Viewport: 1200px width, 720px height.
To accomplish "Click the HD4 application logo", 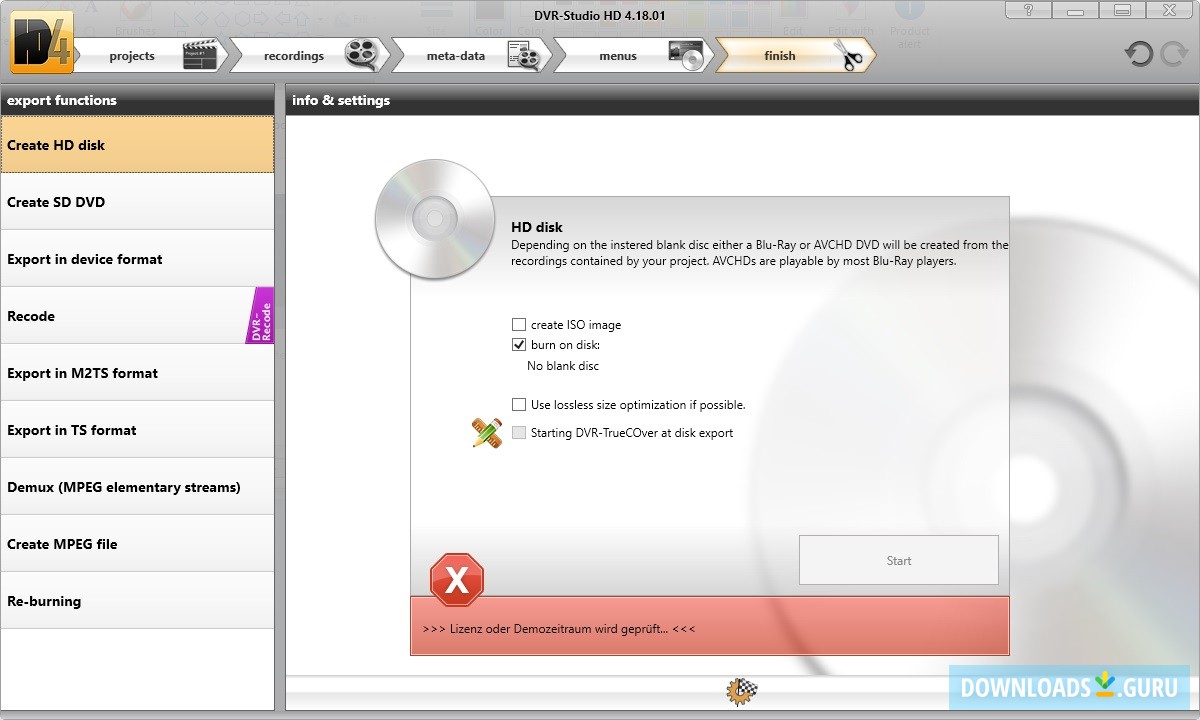I will pyautogui.click(x=42, y=41).
